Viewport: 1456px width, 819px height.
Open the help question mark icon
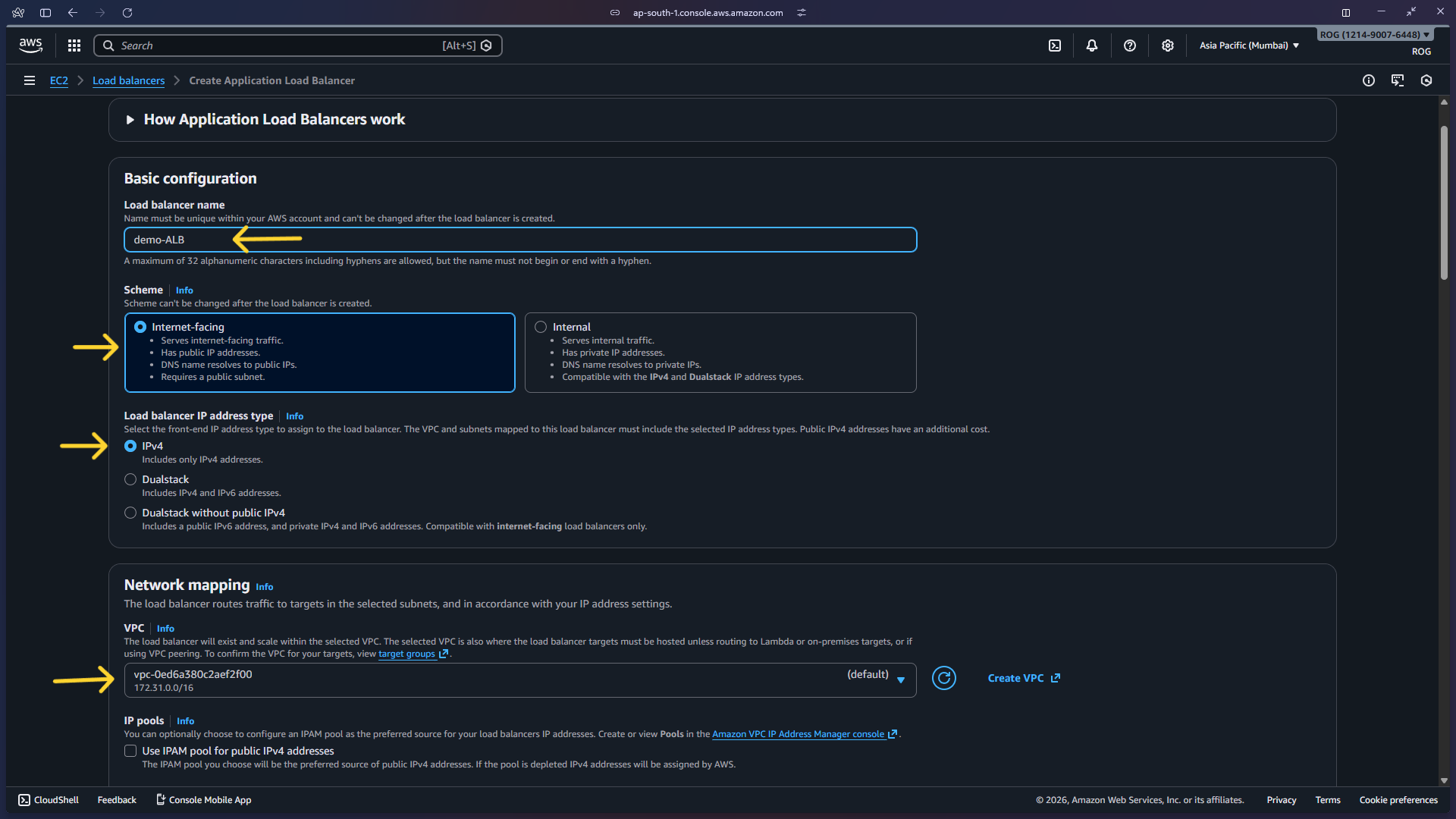(x=1130, y=45)
